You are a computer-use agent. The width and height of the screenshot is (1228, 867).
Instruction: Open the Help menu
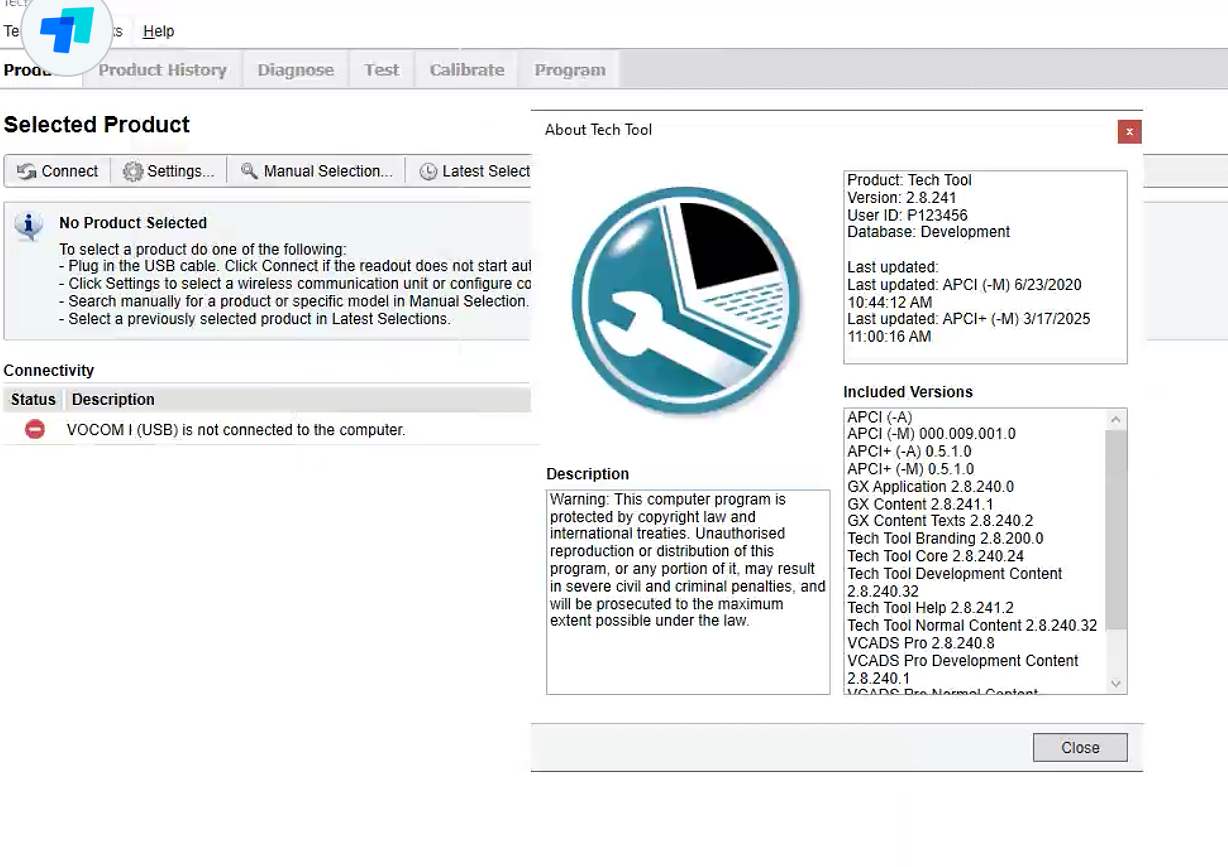pos(158,31)
